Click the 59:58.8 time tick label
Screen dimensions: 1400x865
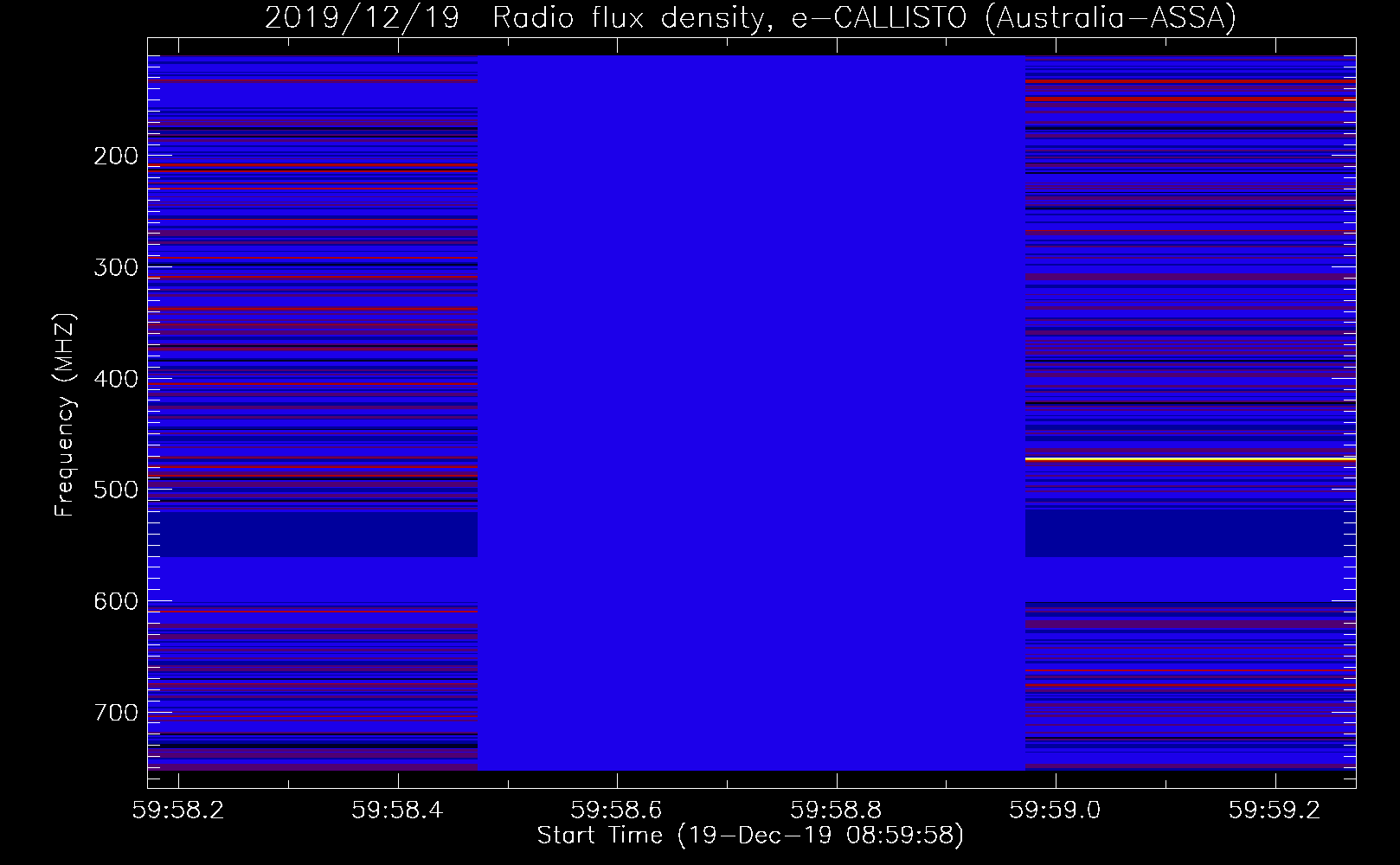[837, 810]
